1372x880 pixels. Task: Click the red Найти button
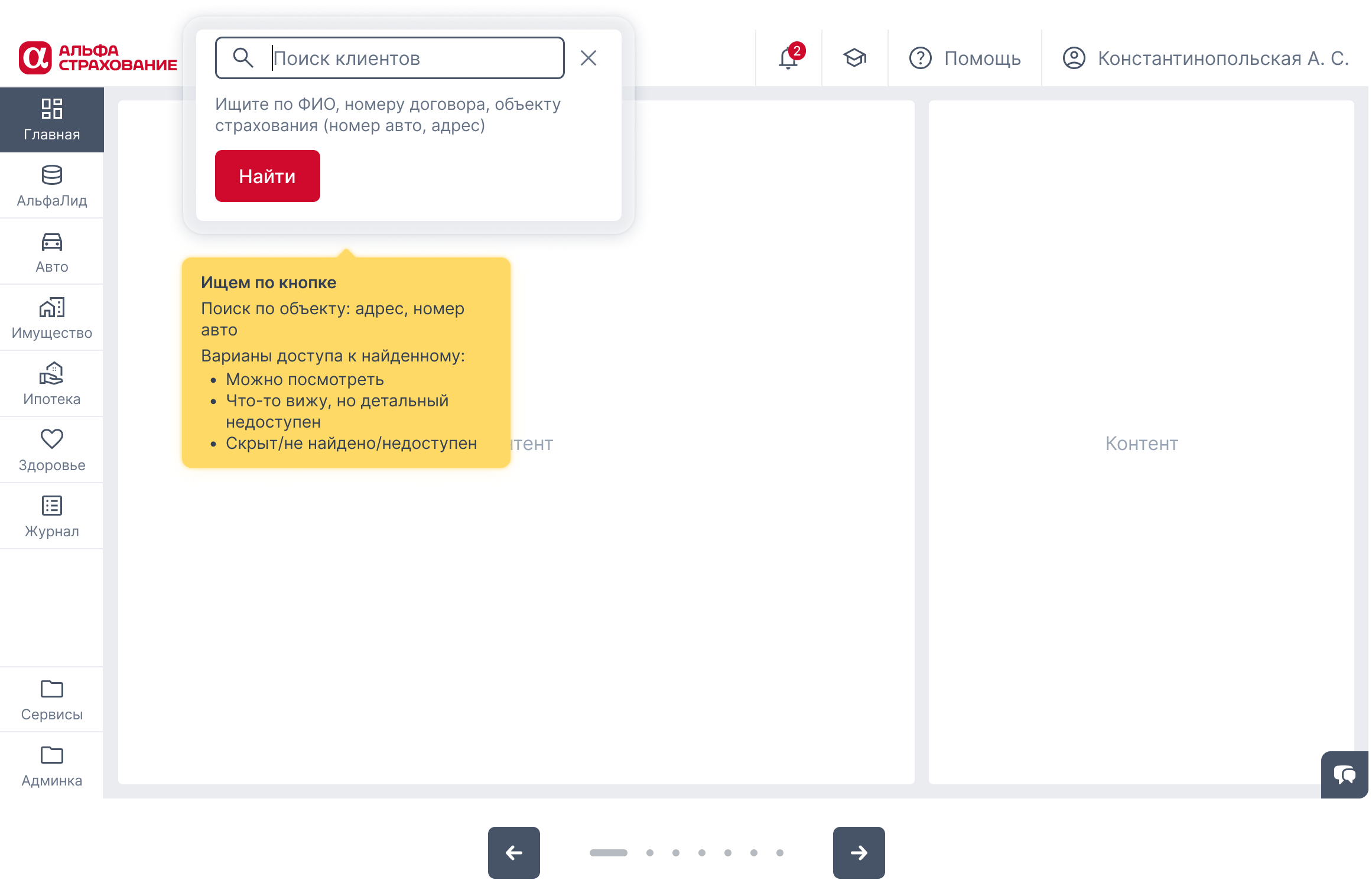(267, 175)
